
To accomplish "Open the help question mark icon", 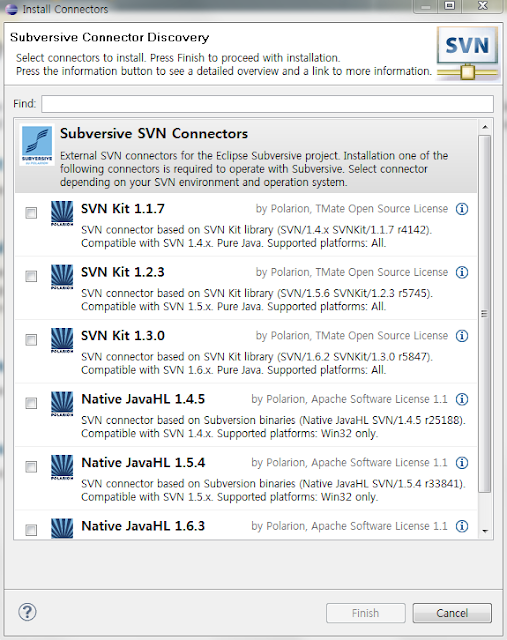I will 27,612.
